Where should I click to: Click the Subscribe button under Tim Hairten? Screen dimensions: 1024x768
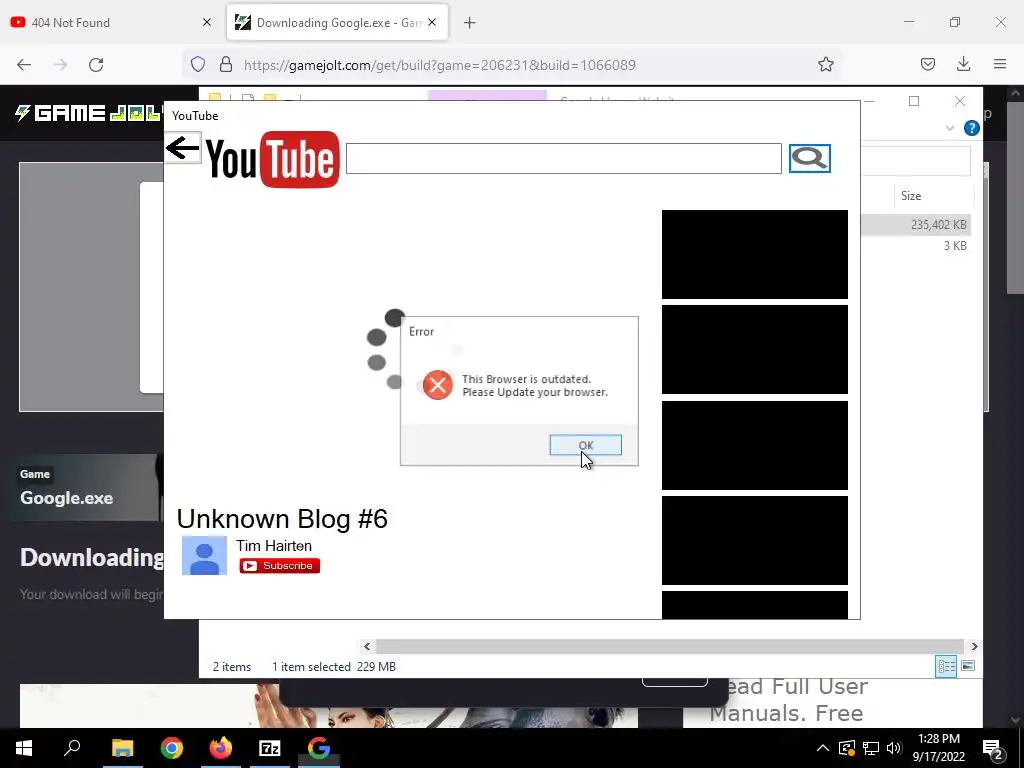(x=280, y=566)
